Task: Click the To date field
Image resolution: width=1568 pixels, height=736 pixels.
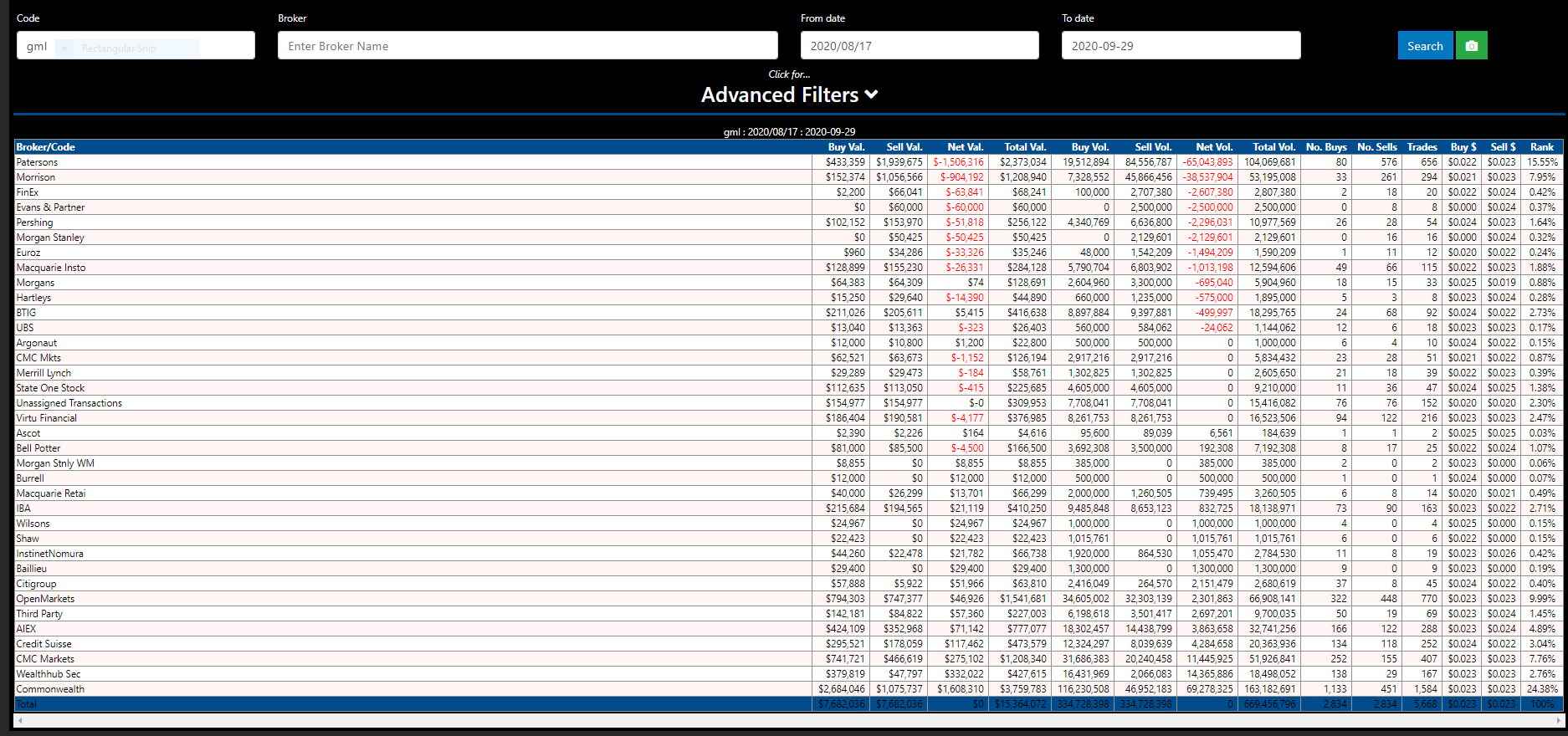Action: (1181, 45)
